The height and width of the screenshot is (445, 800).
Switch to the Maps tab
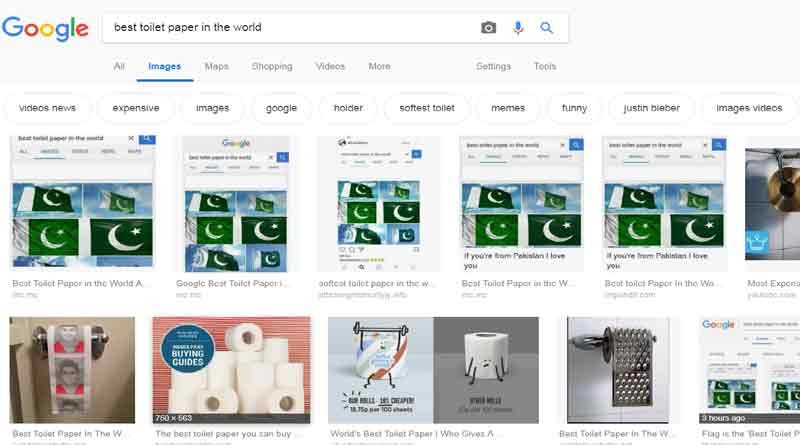tap(216, 67)
